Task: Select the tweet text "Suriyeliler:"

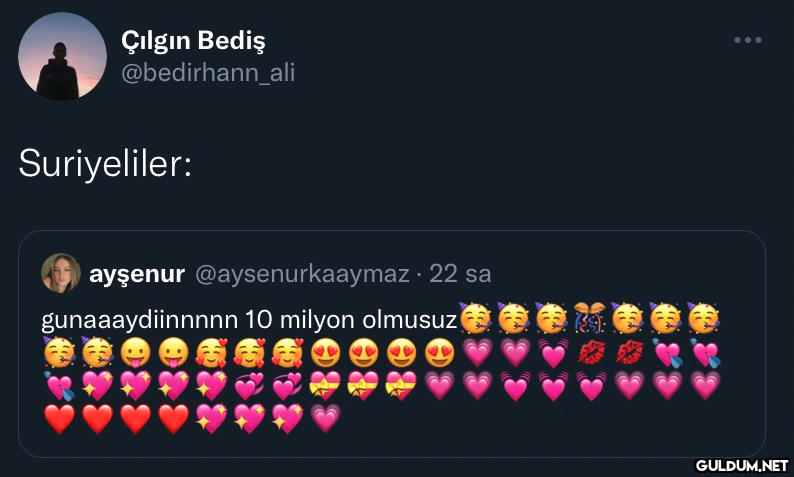Action: click(x=105, y=162)
